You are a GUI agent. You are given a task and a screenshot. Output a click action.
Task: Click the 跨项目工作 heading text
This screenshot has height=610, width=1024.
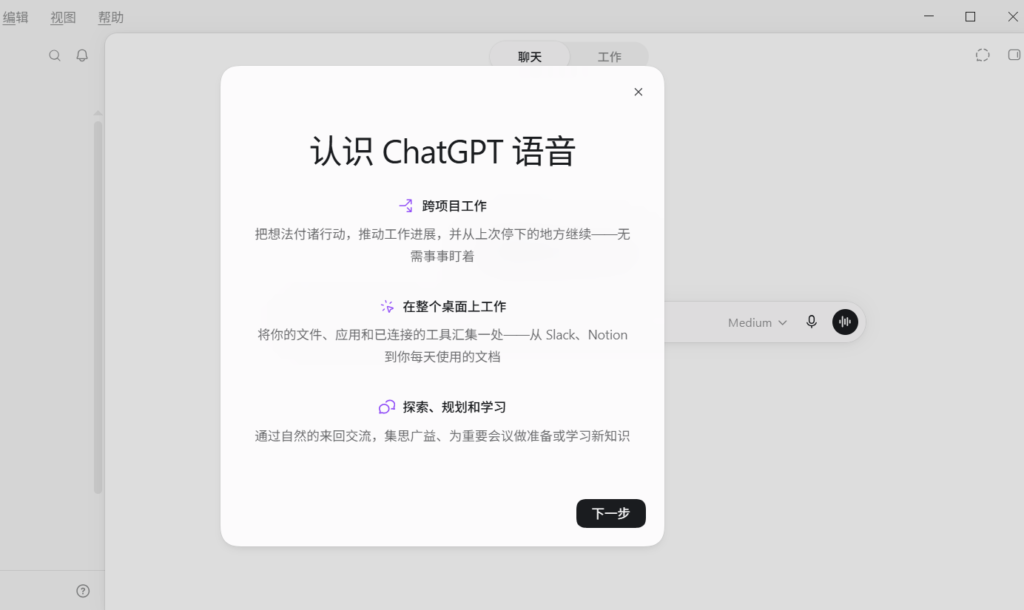pyautogui.click(x=455, y=206)
